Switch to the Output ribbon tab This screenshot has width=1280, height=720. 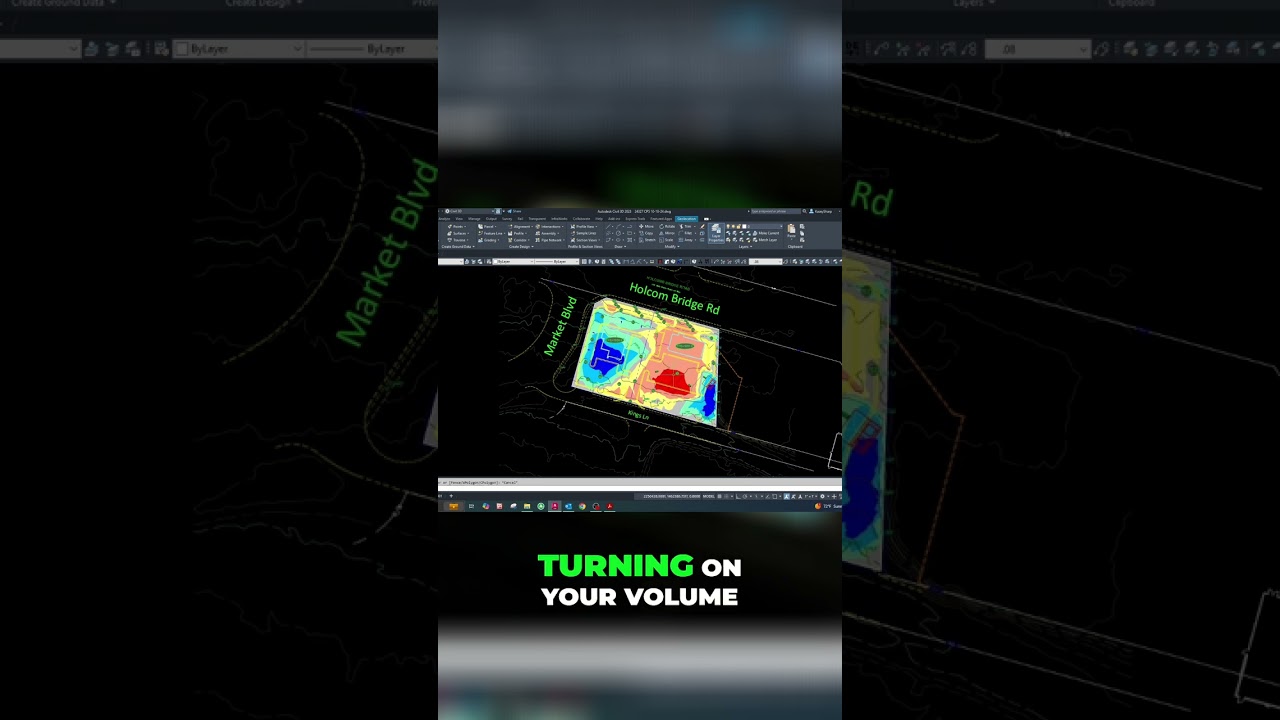coord(491,219)
